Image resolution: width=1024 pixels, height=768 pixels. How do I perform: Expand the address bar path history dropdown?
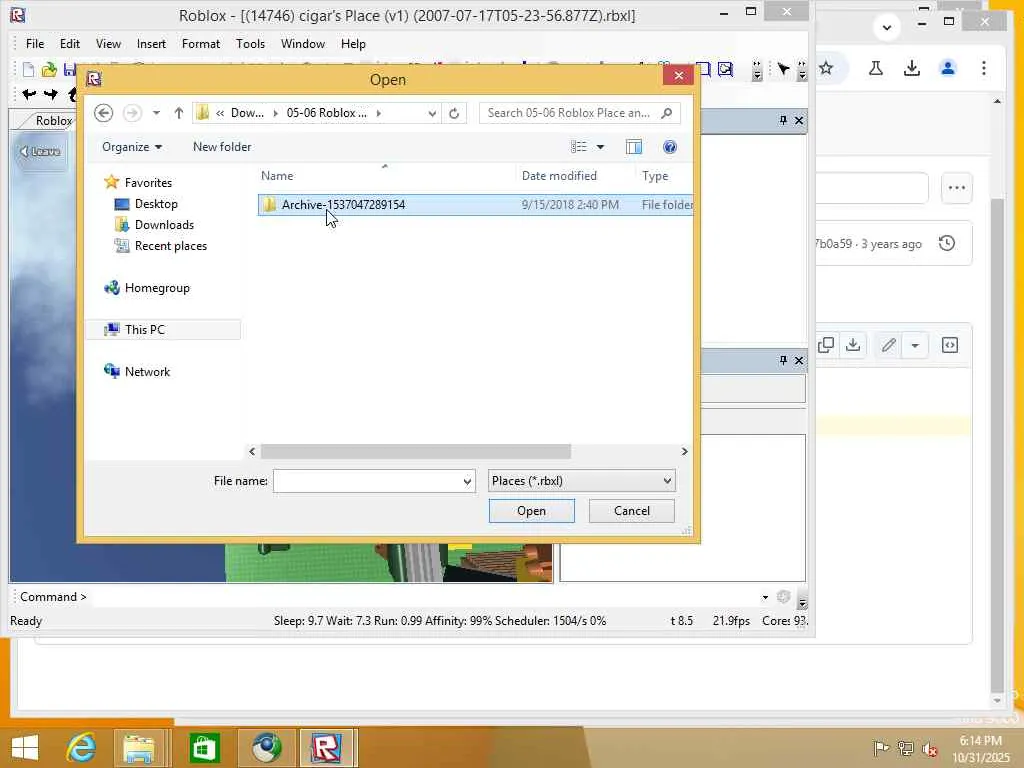[432, 113]
